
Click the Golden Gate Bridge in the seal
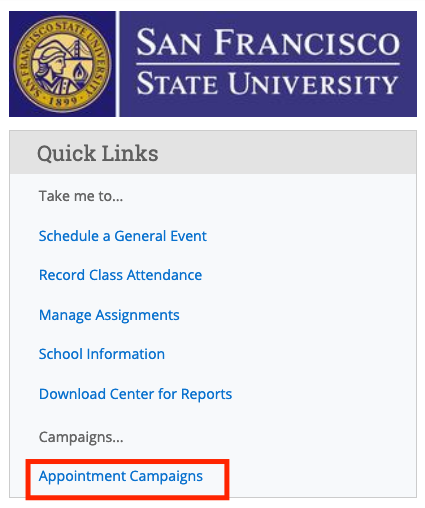(x=79, y=49)
